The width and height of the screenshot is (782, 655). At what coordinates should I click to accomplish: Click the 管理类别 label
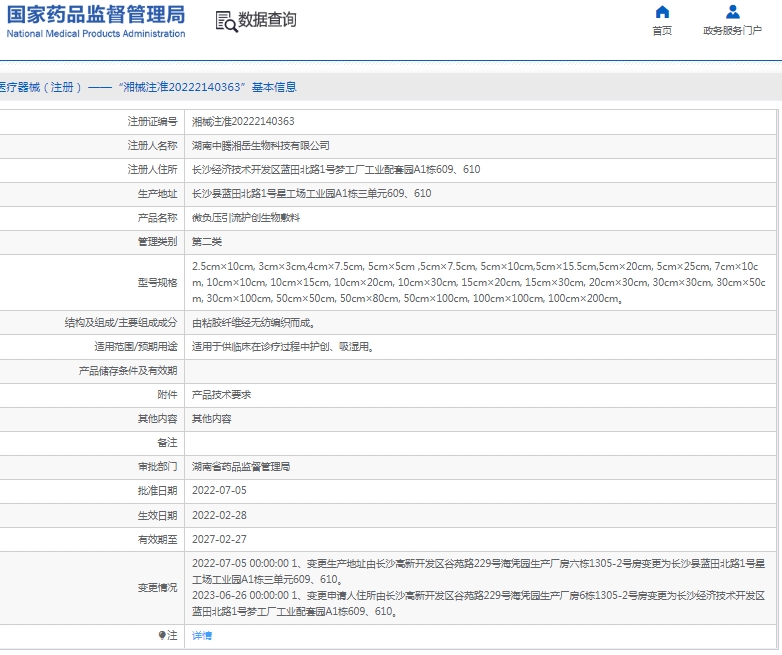[x=158, y=241]
